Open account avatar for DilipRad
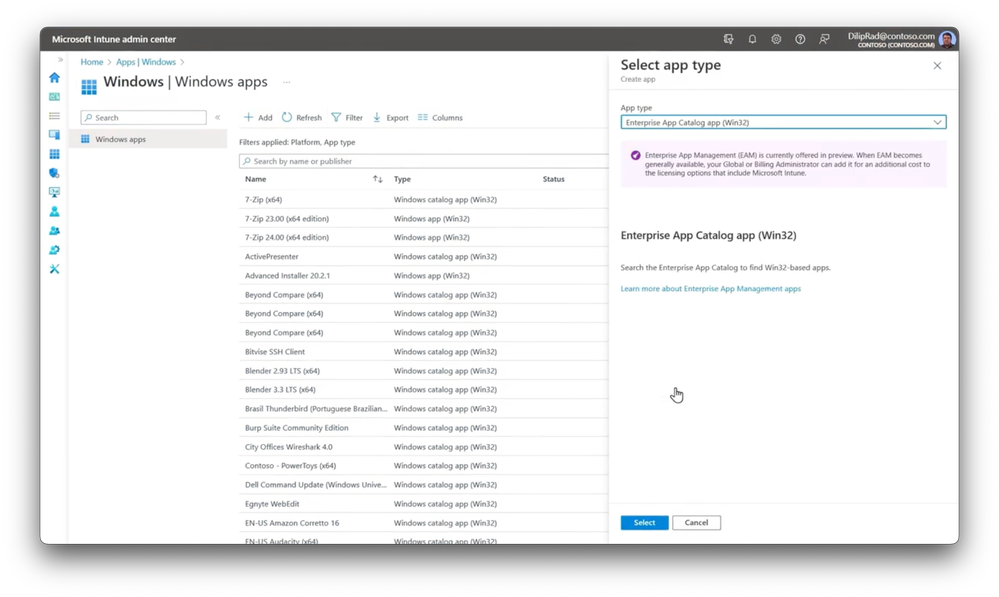This screenshot has height=597, width=999. [947, 40]
